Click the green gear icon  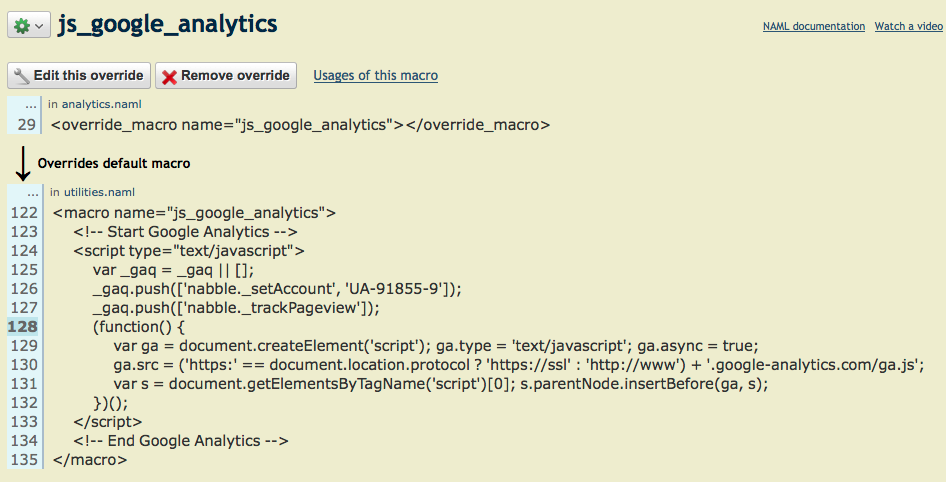21,26
